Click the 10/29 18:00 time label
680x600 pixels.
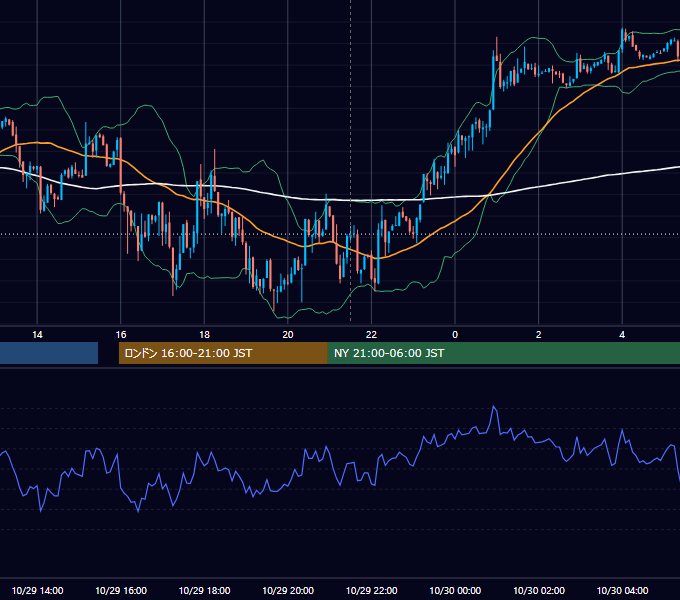click(204, 590)
